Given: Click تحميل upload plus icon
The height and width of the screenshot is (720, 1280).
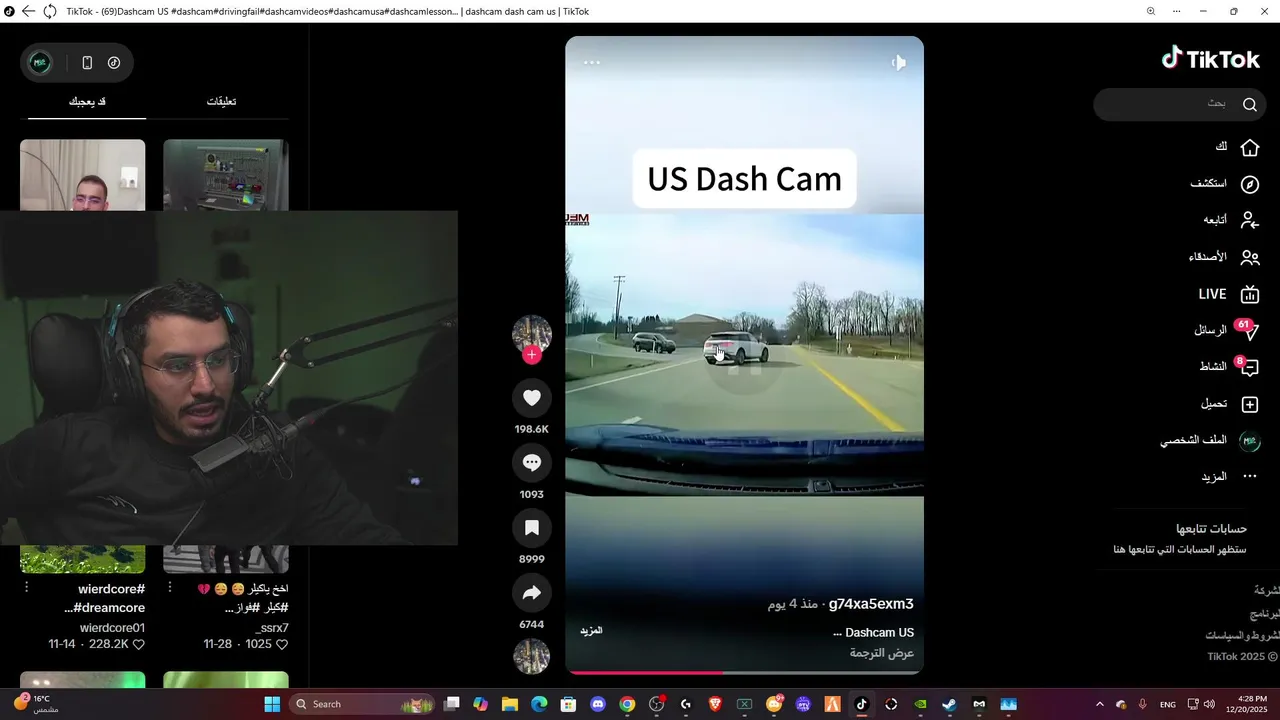Looking at the screenshot, I should tap(1249, 404).
